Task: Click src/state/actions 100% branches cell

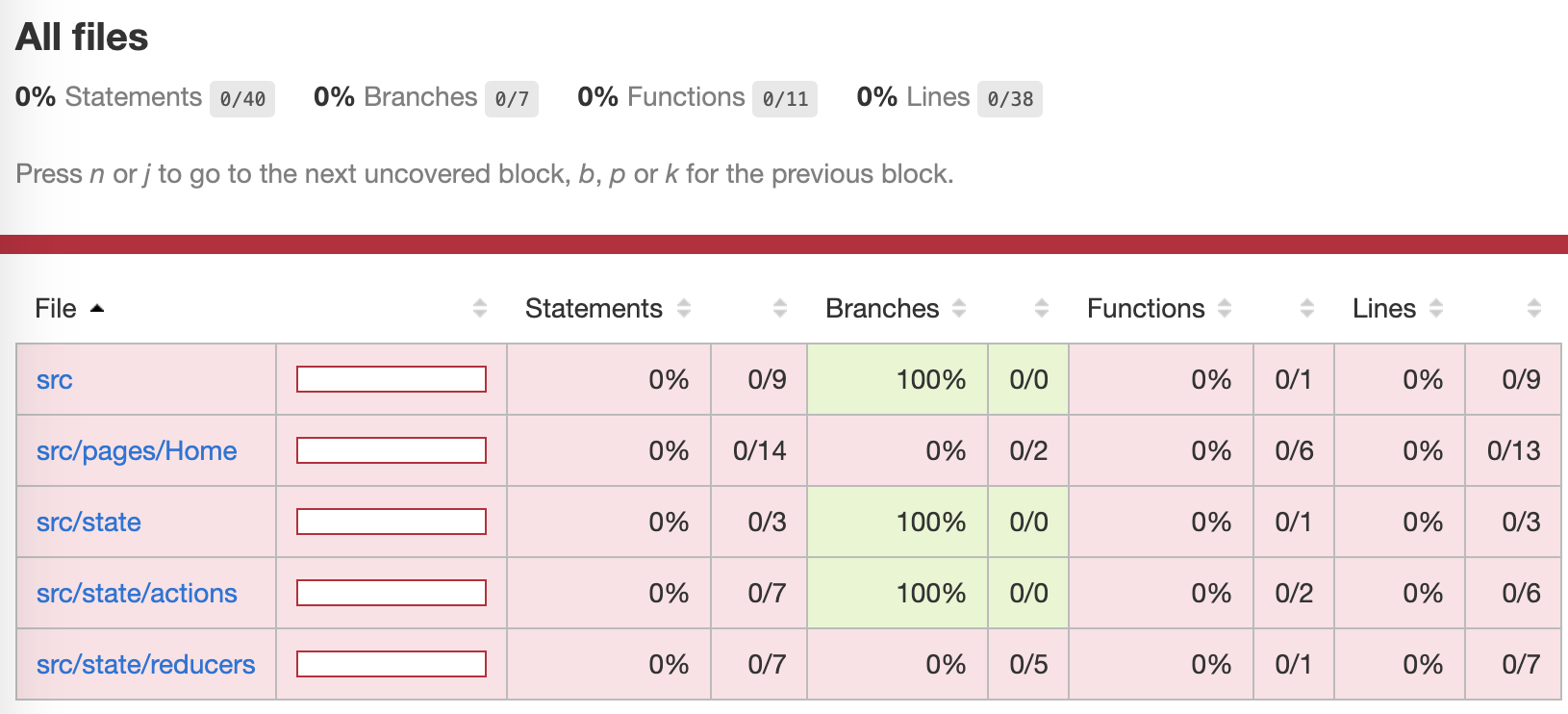Action: tap(898, 593)
